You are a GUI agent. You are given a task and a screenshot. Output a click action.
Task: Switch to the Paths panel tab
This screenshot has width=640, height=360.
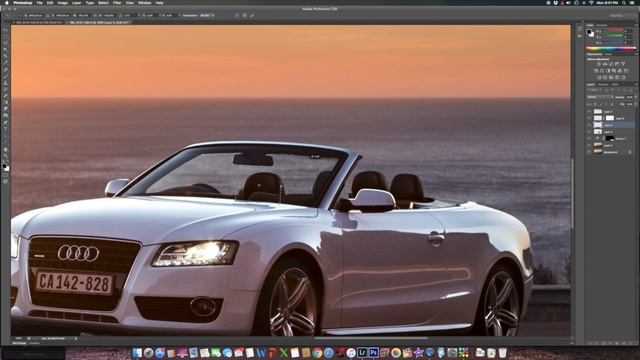click(615, 84)
